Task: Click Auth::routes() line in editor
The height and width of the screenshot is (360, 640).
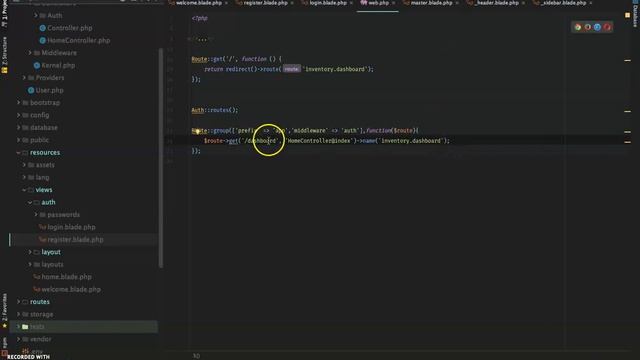Action: point(215,110)
